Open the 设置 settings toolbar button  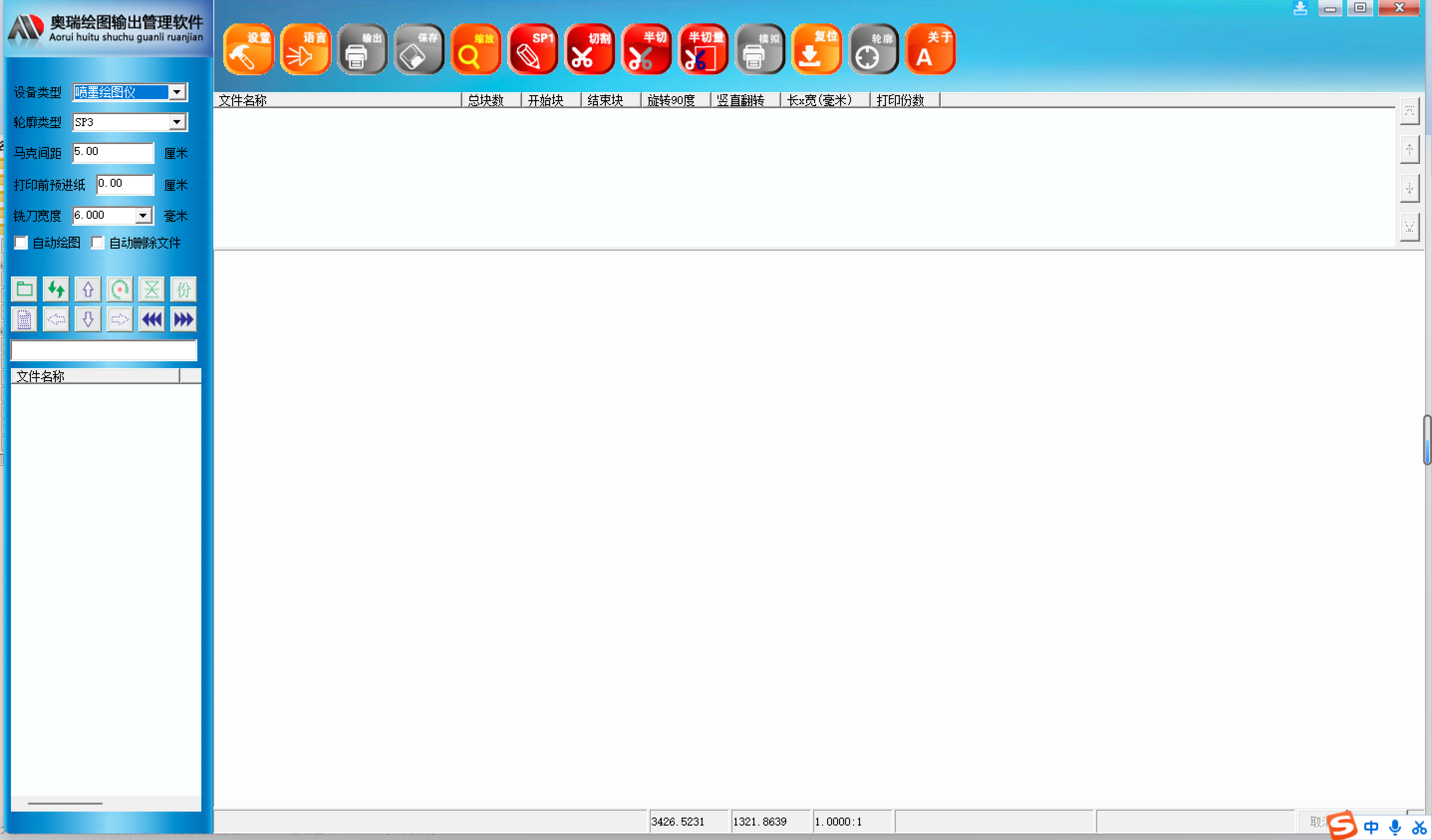[x=248, y=49]
